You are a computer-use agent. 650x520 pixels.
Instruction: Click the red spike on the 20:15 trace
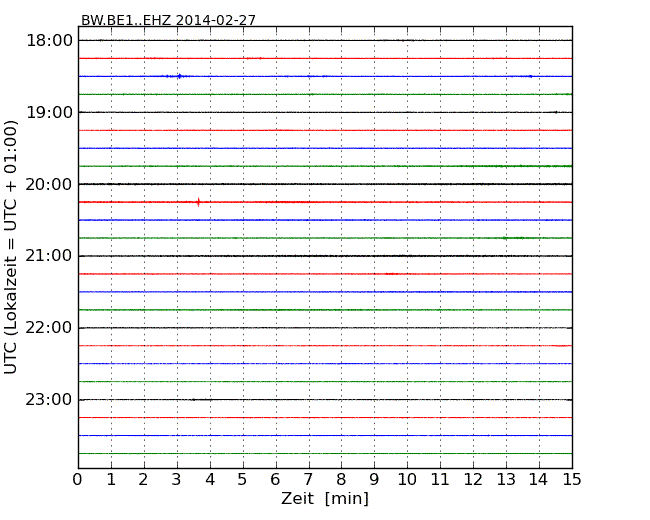pos(199,202)
